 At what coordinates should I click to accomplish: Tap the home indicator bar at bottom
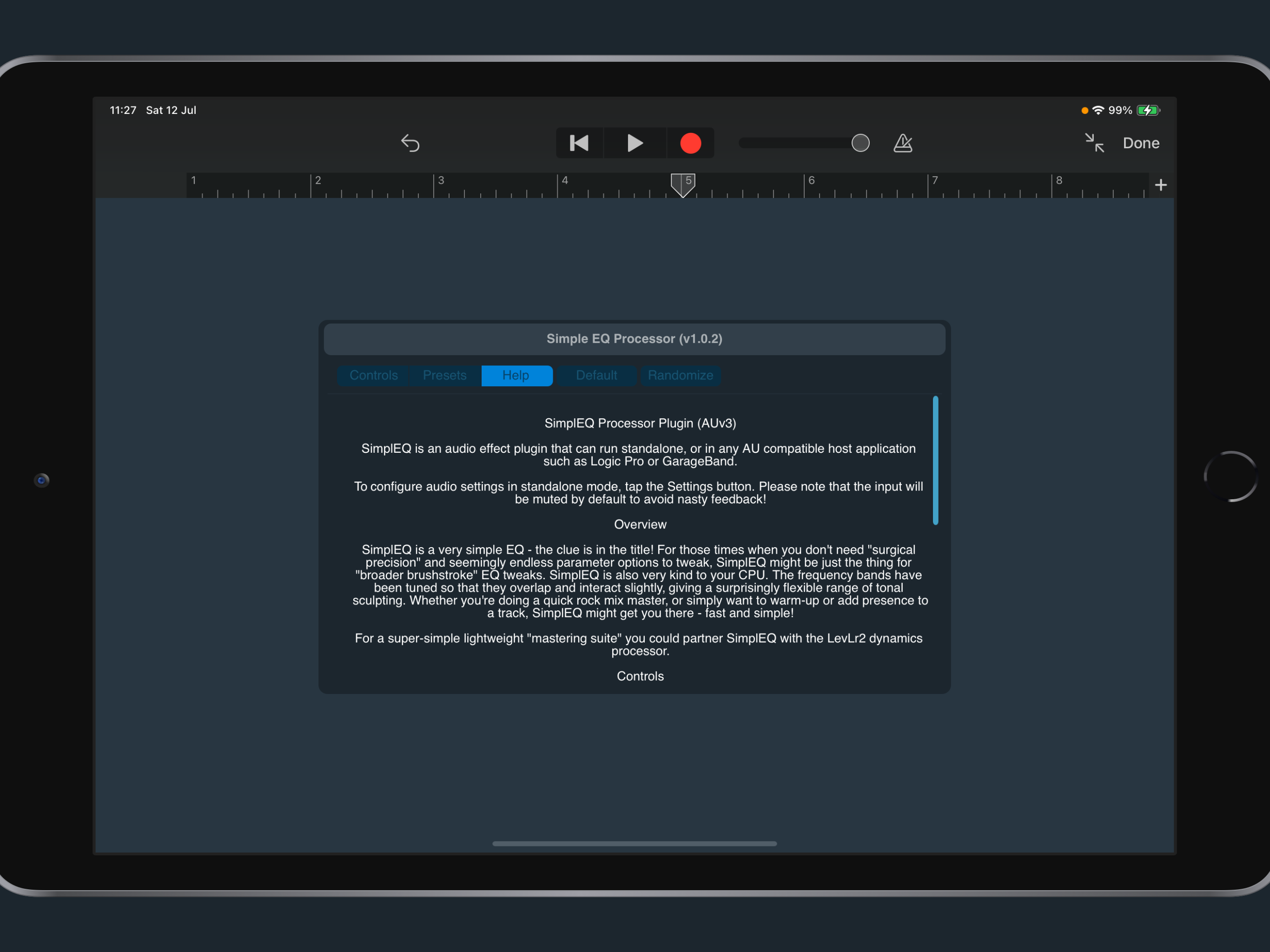click(x=635, y=844)
